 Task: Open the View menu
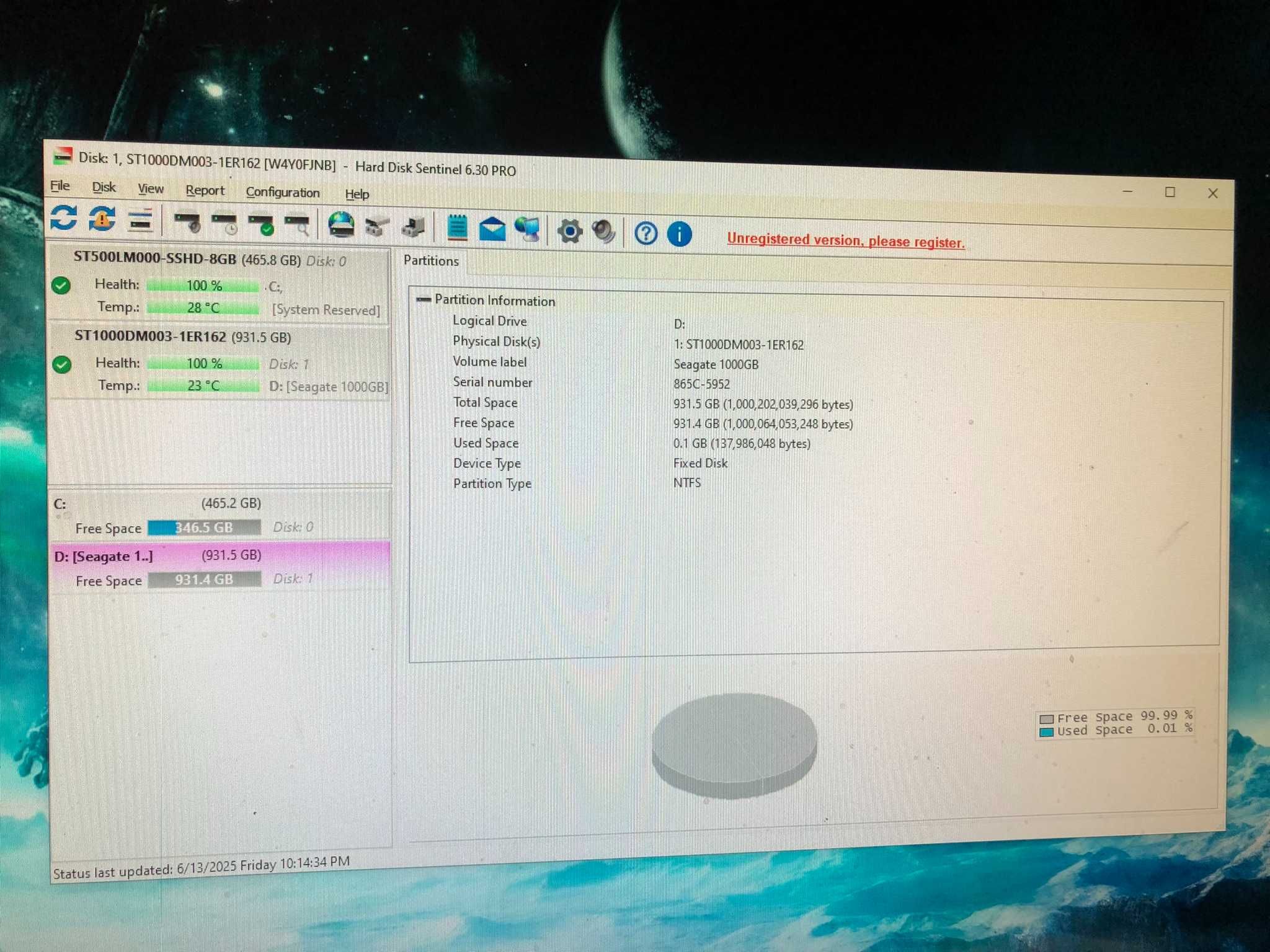(x=151, y=188)
